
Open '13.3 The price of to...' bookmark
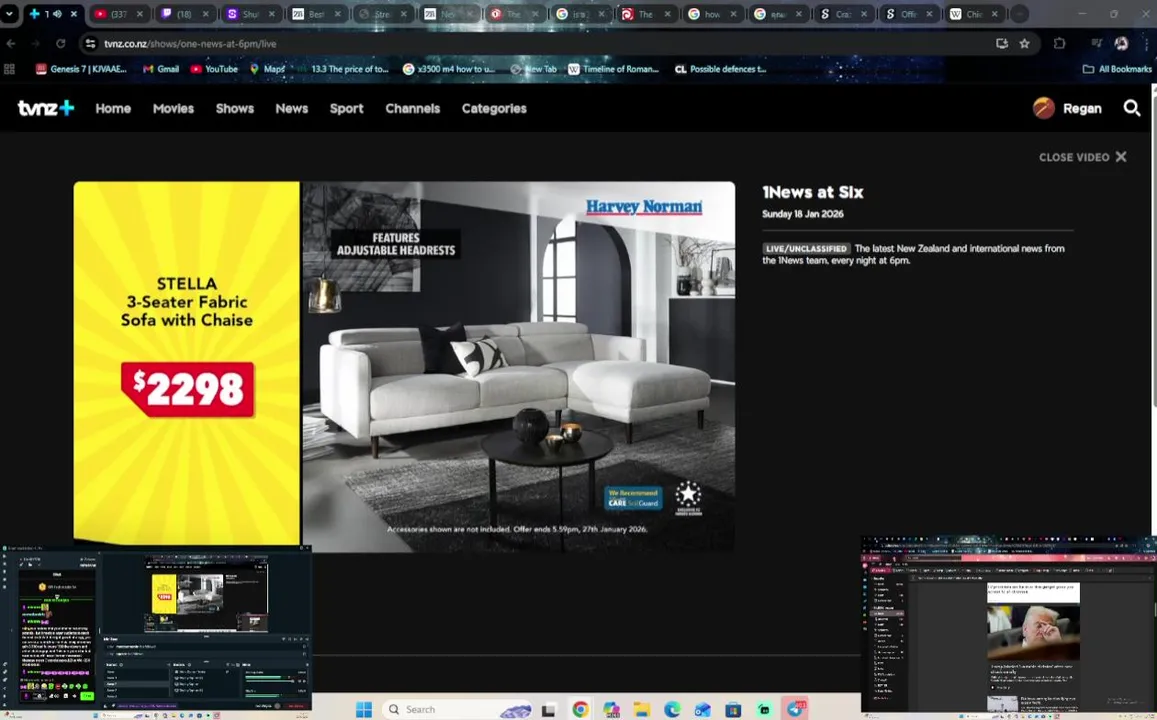343,69
